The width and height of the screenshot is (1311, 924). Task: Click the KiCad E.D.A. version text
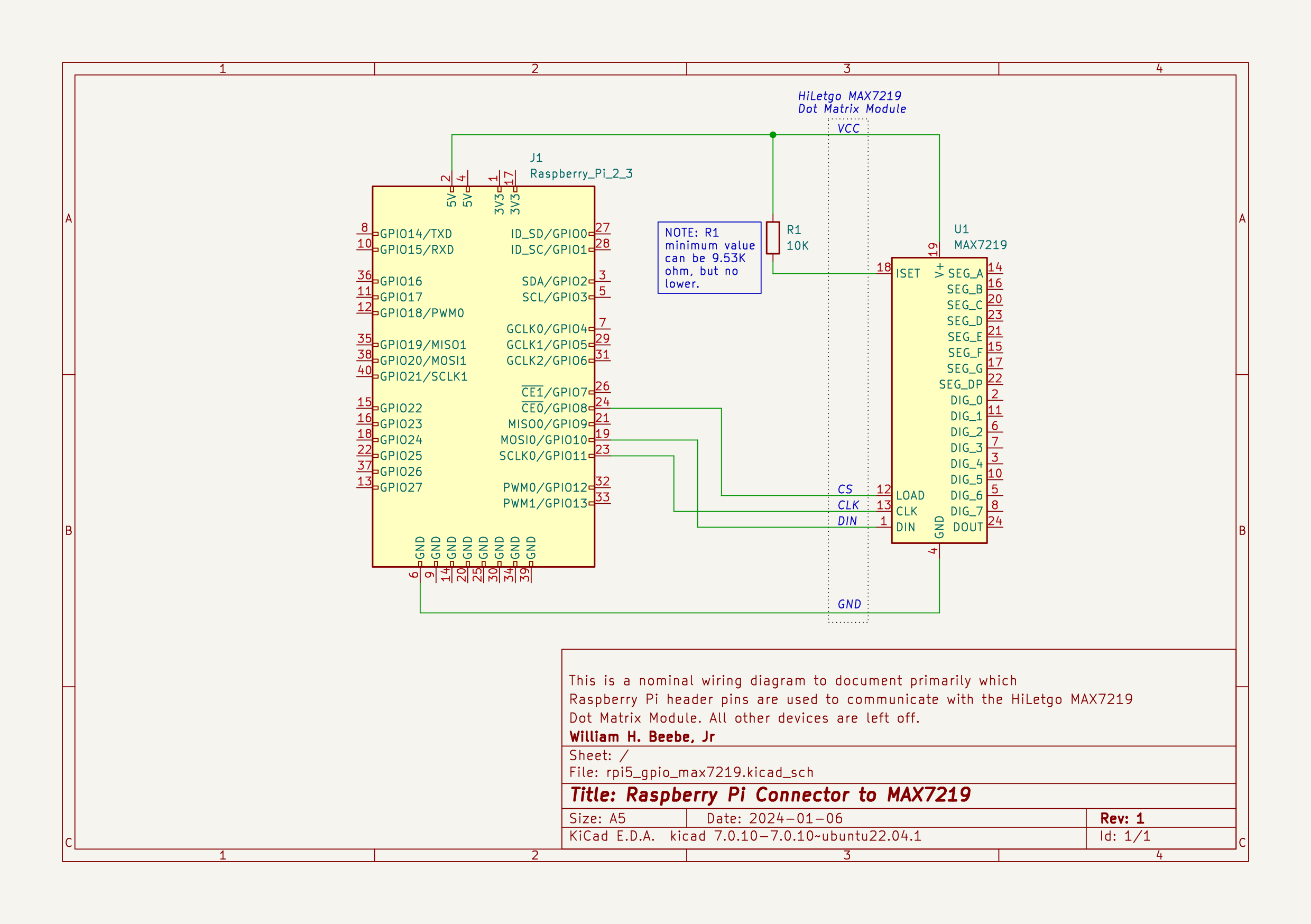(745, 837)
